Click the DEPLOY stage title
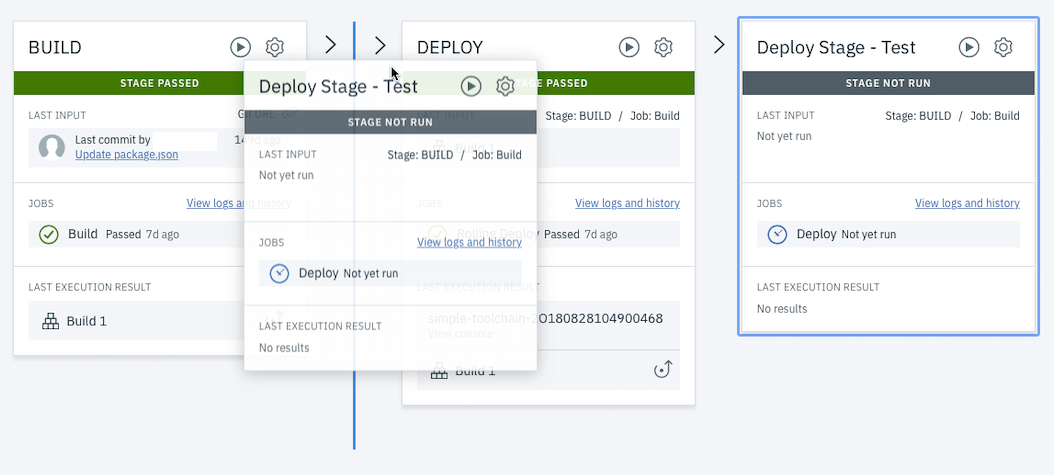 click(450, 48)
